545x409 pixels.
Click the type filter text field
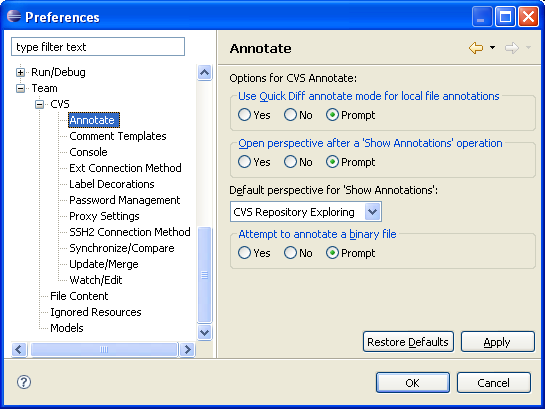[98, 47]
